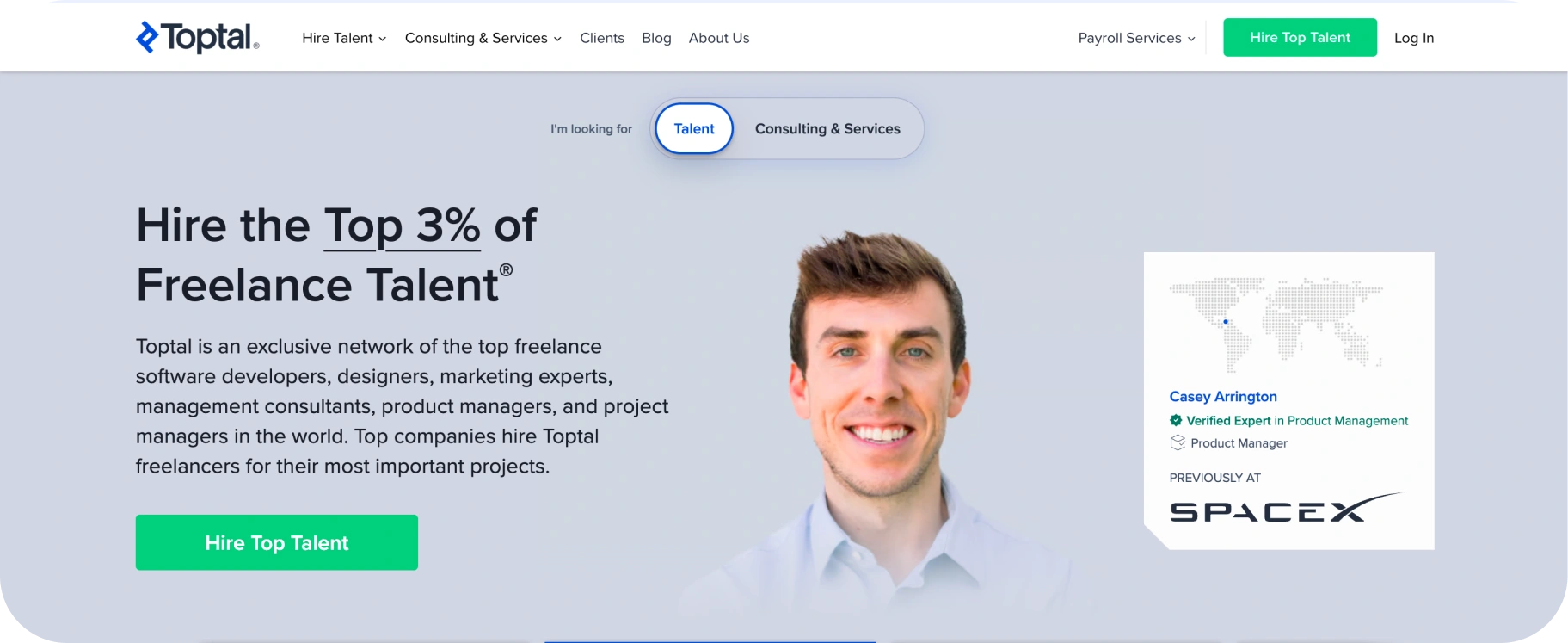
Task: Expand the Consulting & Services nav dropdown
Action: coord(483,38)
